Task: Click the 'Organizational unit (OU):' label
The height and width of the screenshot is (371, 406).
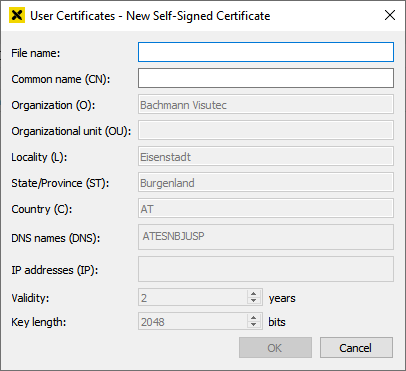Action: coord(71,131)
